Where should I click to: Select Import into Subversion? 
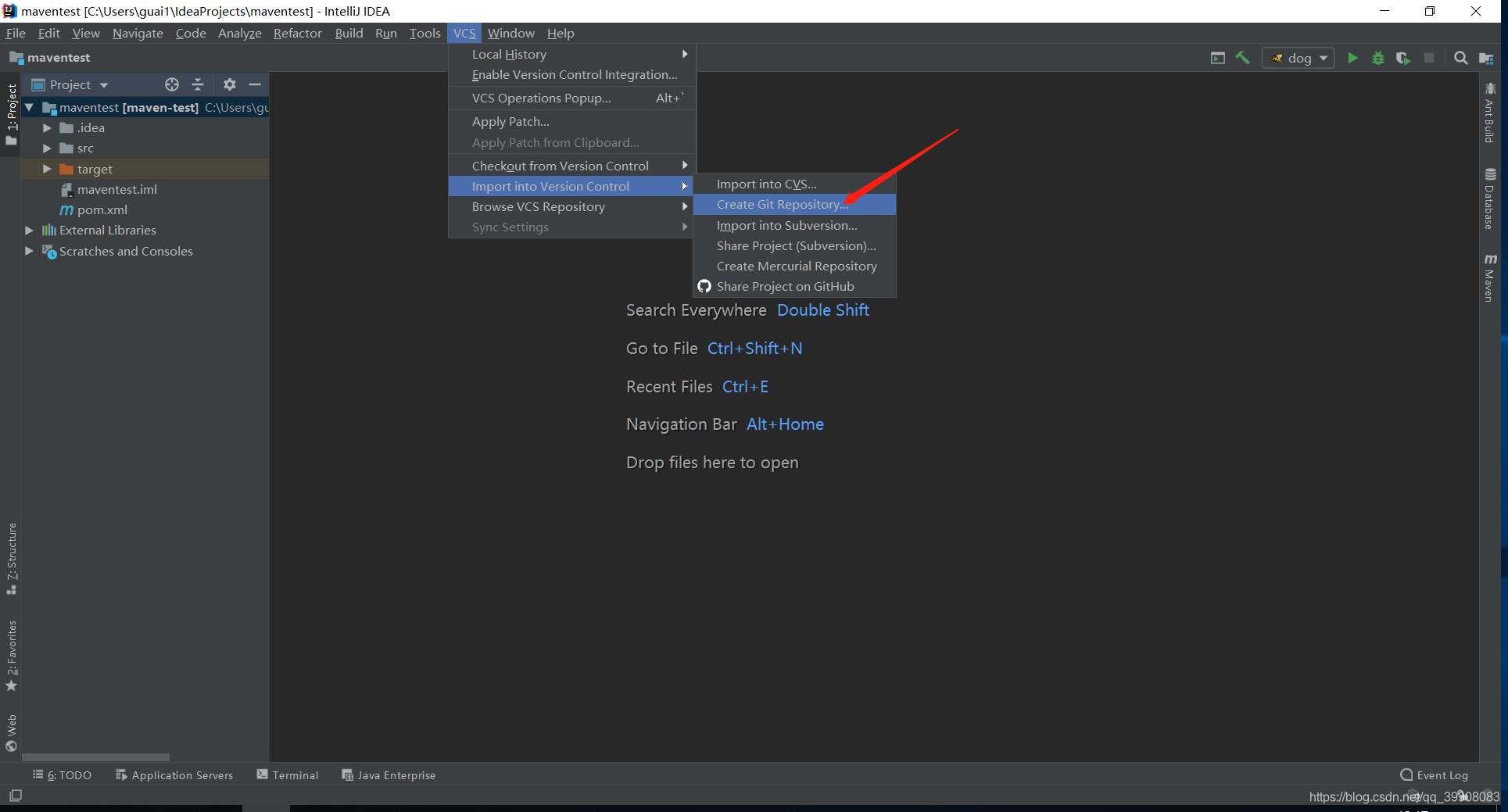[794, 225]
